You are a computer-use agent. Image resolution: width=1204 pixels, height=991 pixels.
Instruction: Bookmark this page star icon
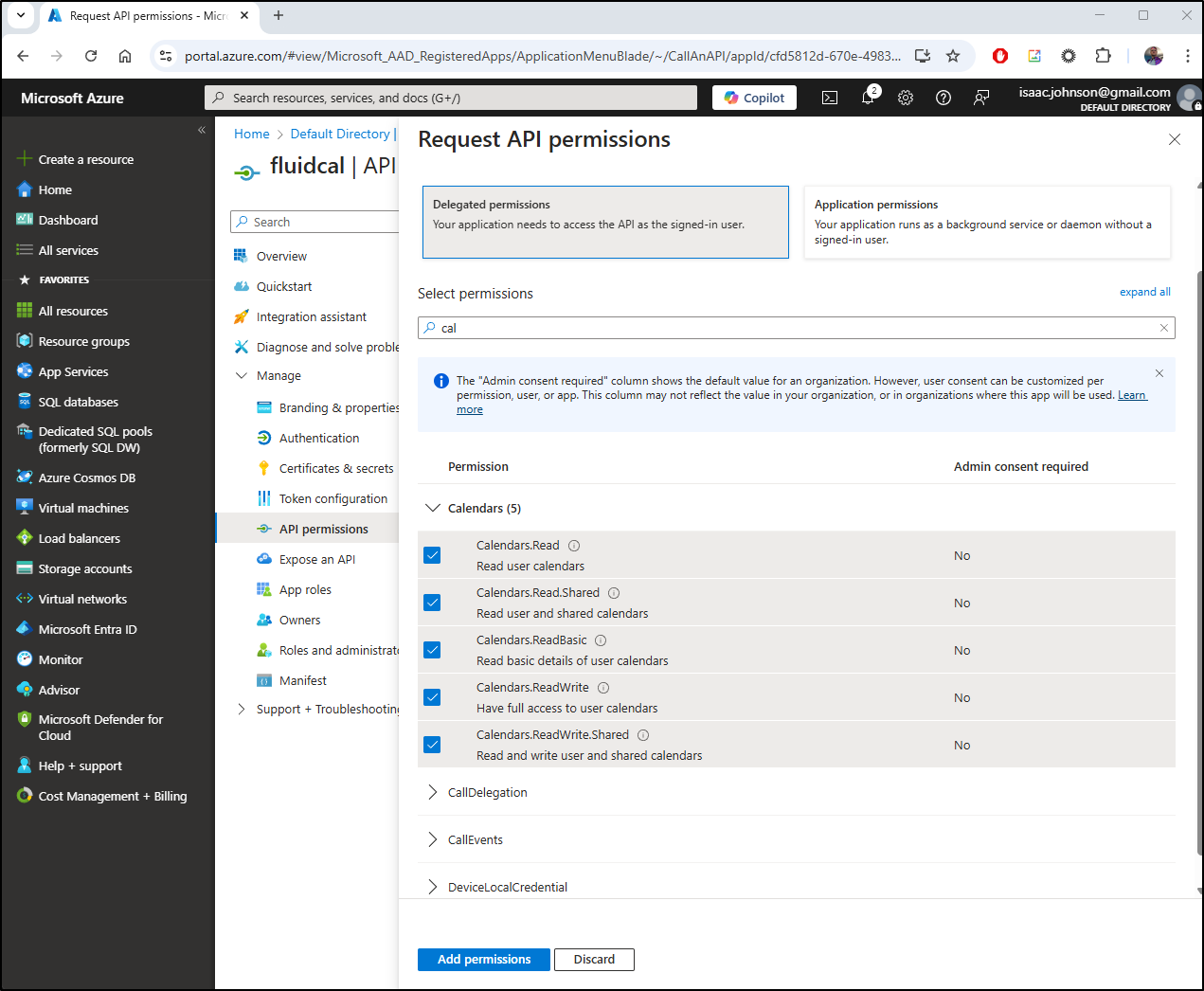(953, 56)
